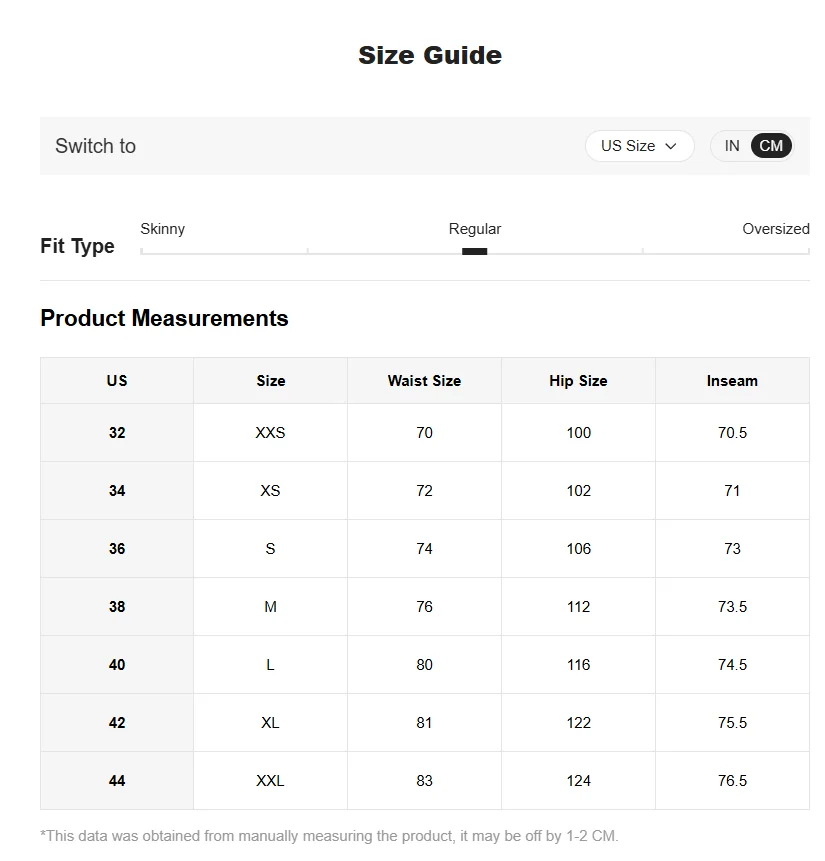Click the Oversized fit label
The width and height of the screenshot is (825, 861).
775,229
